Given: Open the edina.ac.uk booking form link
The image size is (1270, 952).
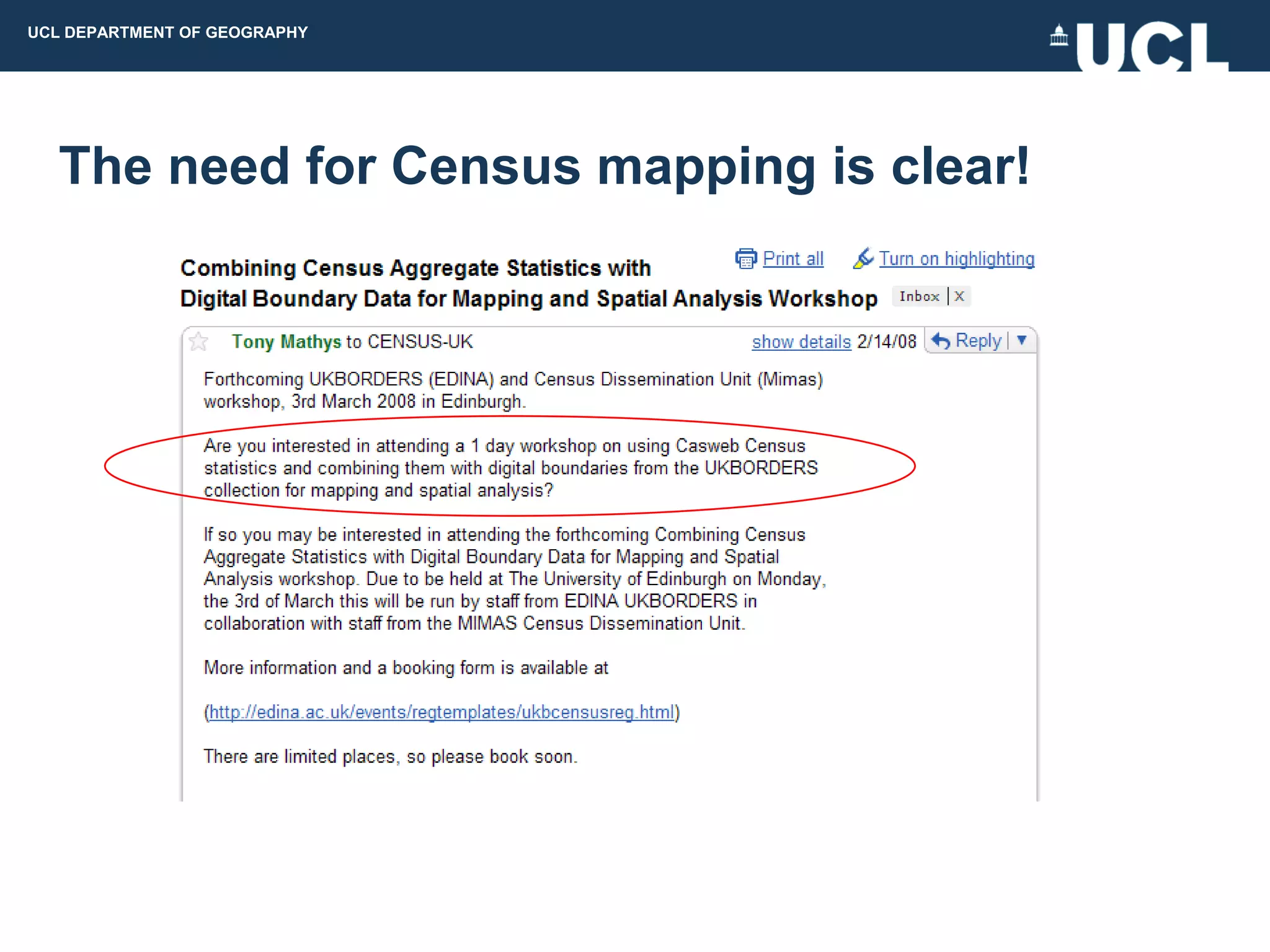Looking at the screenshot, I should (x=442, y=712).
